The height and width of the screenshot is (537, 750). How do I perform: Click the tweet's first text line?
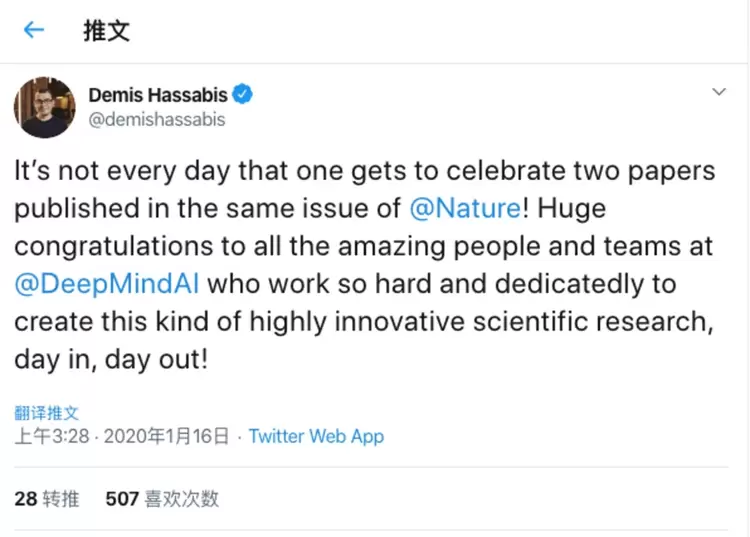click(364, 171)
